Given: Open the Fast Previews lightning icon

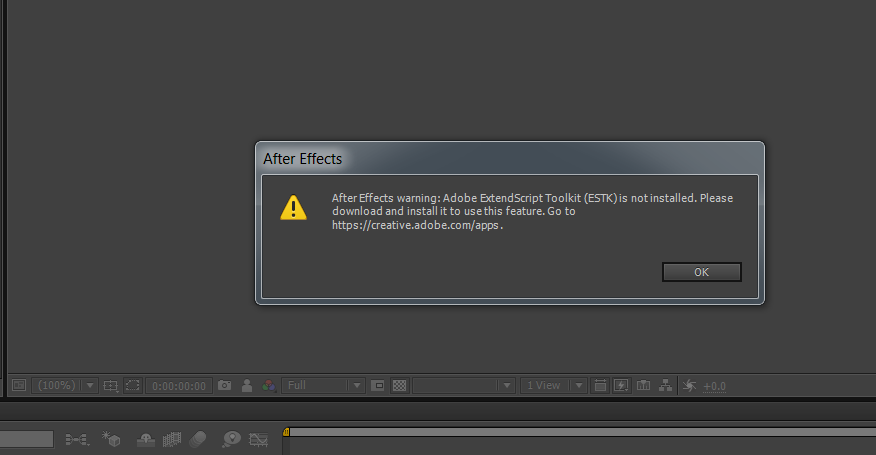Looking at the screenshot, I should coord(621,386).
